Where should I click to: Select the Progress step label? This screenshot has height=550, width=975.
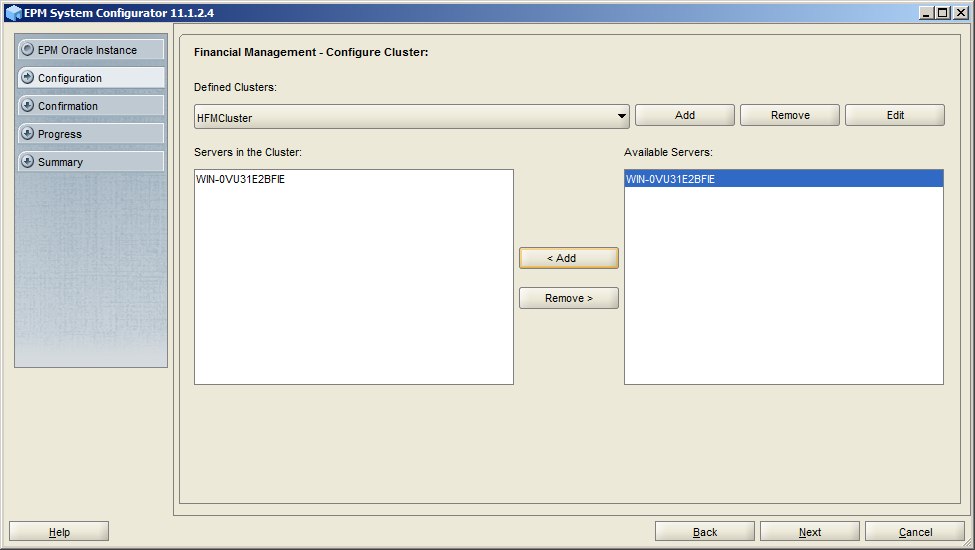click(60, 134)
